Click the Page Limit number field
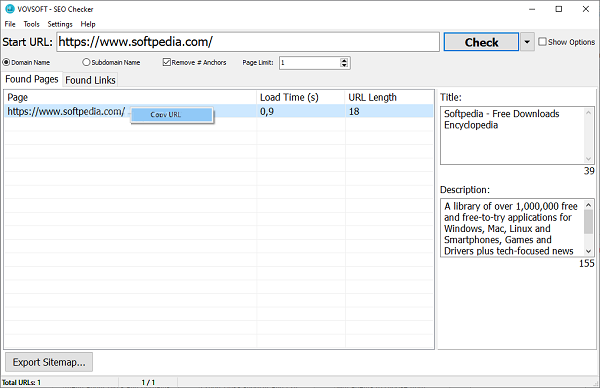This screenshot has height=388, width=600. (310, 63)
